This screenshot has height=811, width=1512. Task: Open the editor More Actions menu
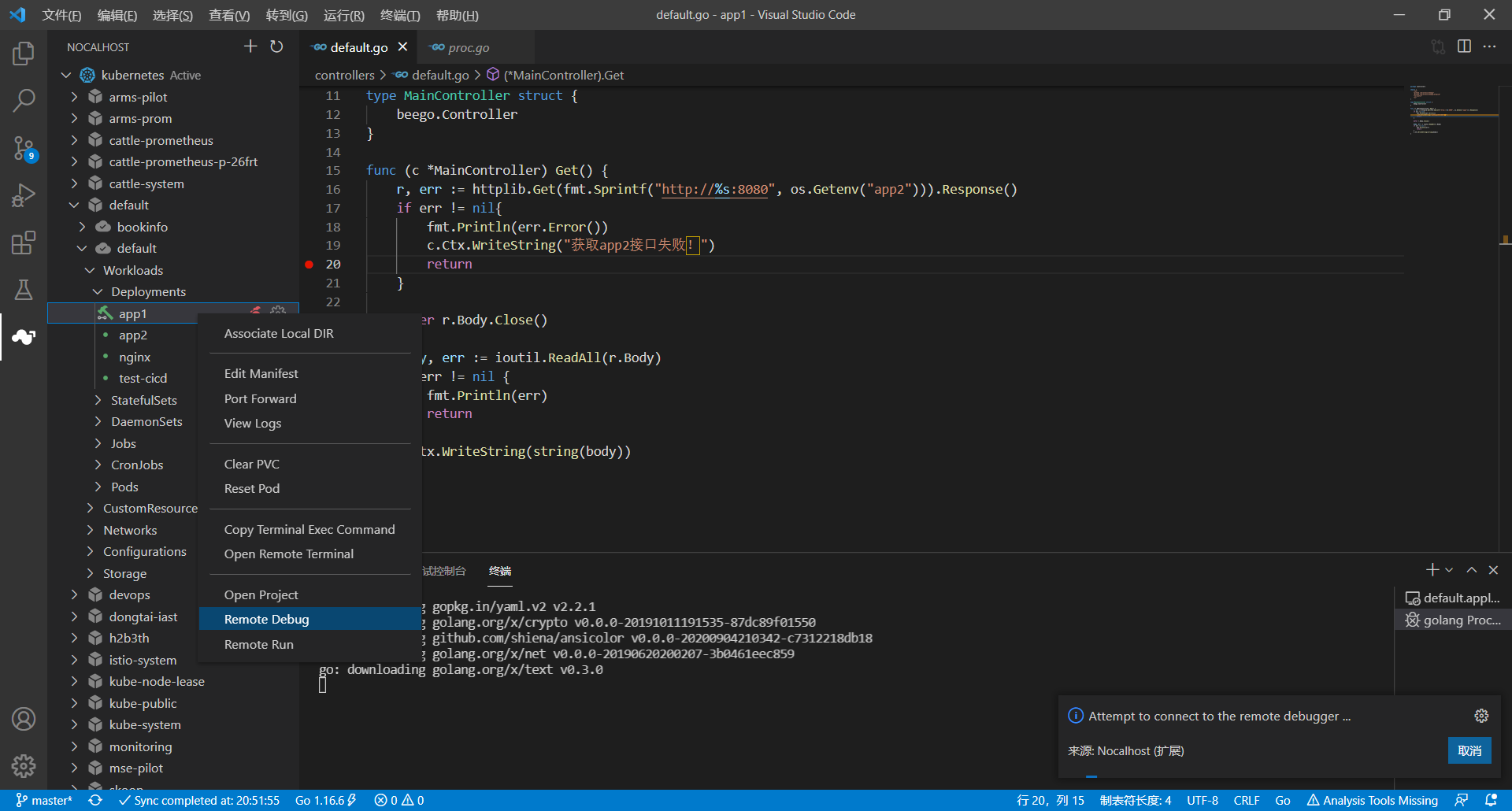click(1489, 46)
